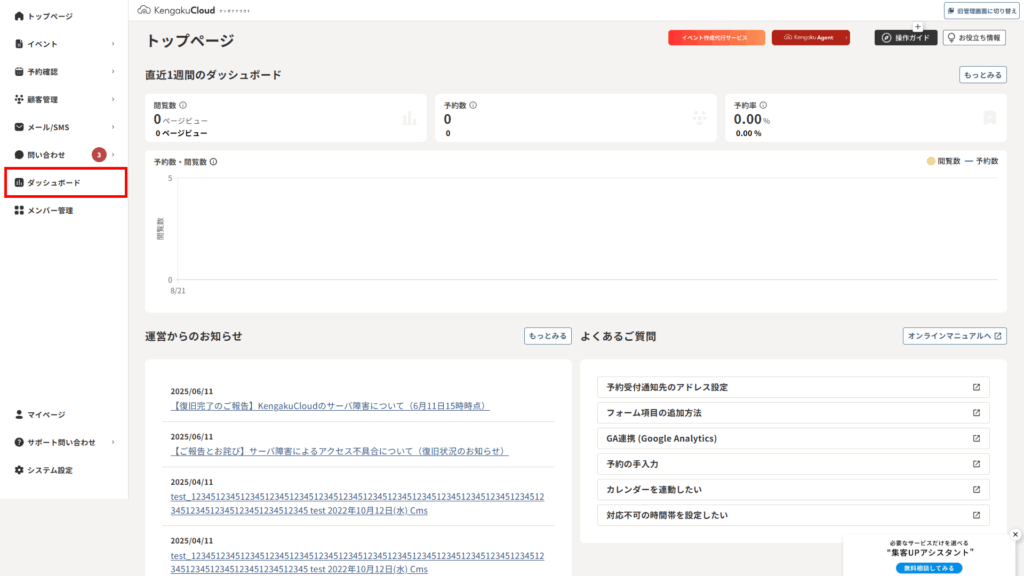This screenshot has height=576, width=1024.
Task: Expand the 顧客管理 menu chevron
Action: [113, 100]
